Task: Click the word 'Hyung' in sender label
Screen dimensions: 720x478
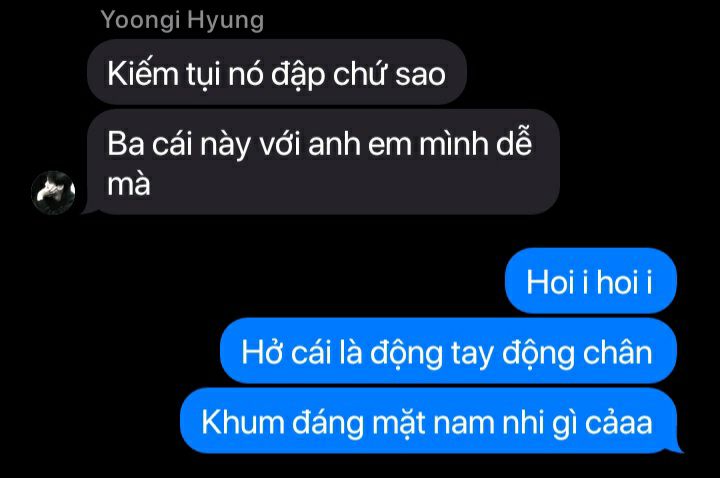Action: click(225, 22)
